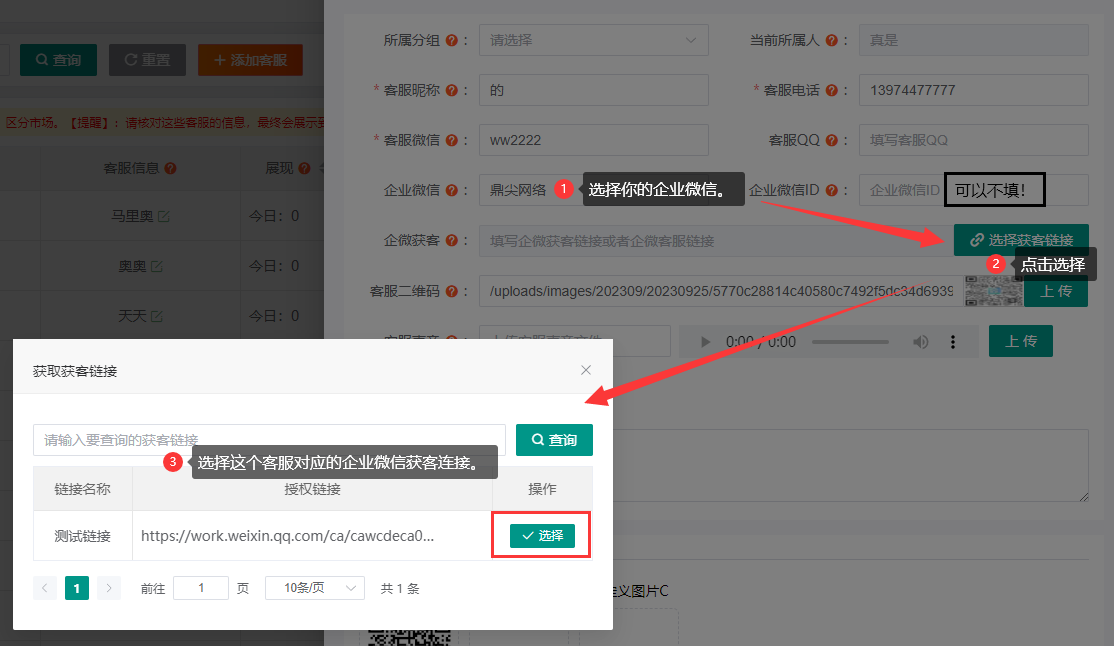
Task: Click the 添加客服 button
Action: point(250,60)
